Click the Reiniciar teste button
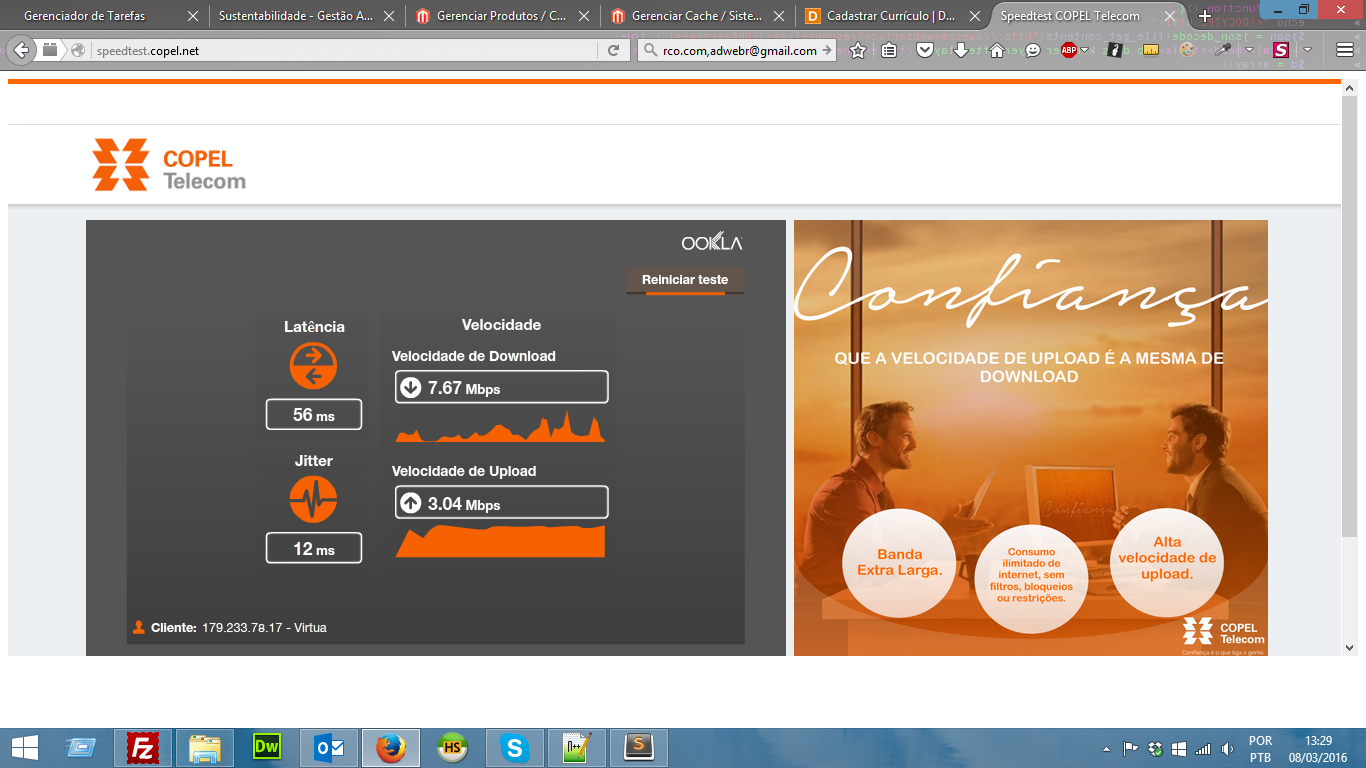The image size is (1366, 768). click(x=685, y=280)
